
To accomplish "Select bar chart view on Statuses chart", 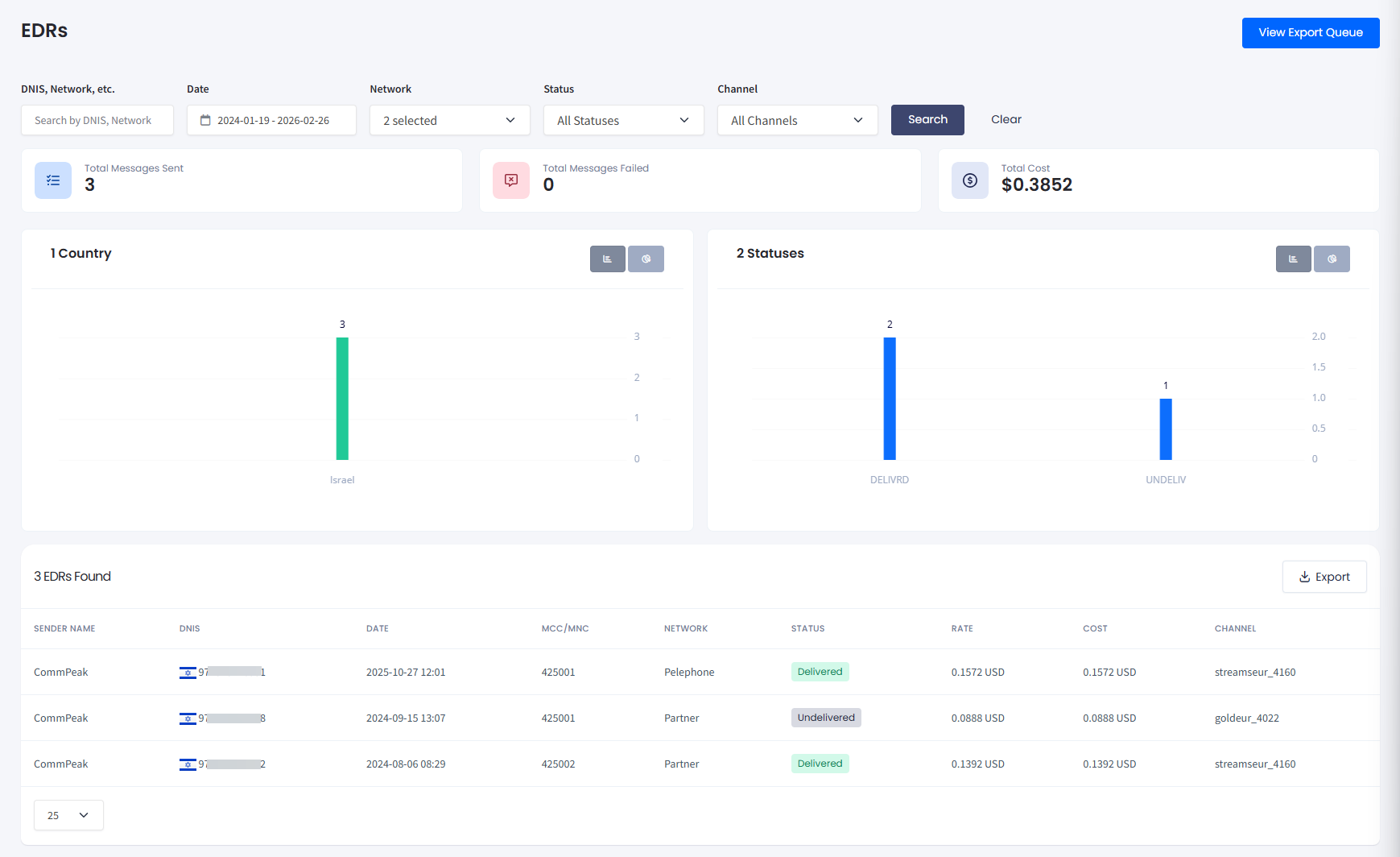I will coord(1293,259).
